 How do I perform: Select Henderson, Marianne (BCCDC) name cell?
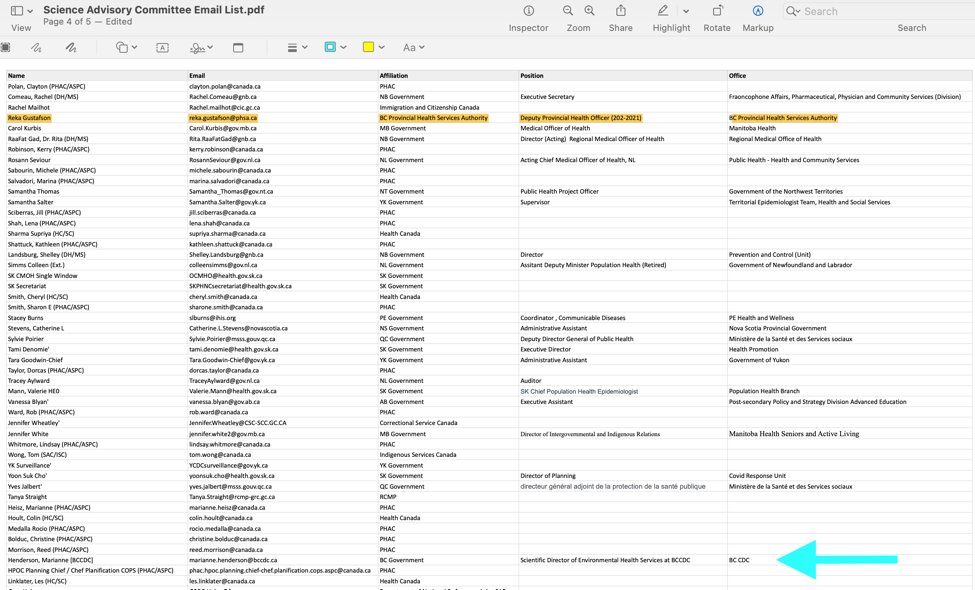coord(50,560)
